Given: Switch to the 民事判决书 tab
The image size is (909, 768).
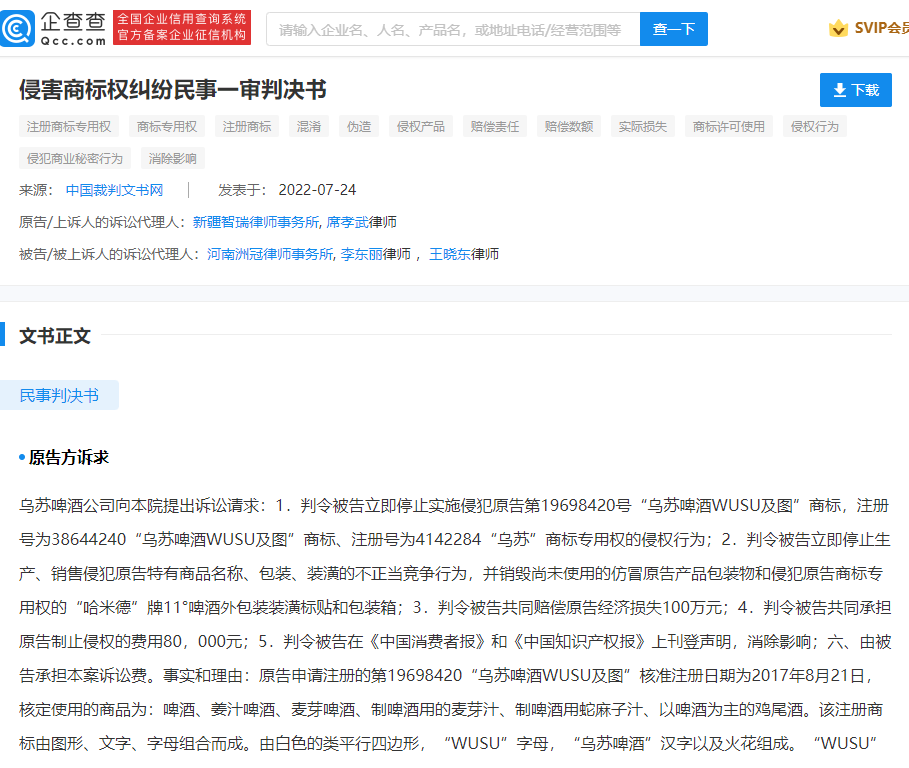Looking at the screenshot, I should (x=59, y=395).
